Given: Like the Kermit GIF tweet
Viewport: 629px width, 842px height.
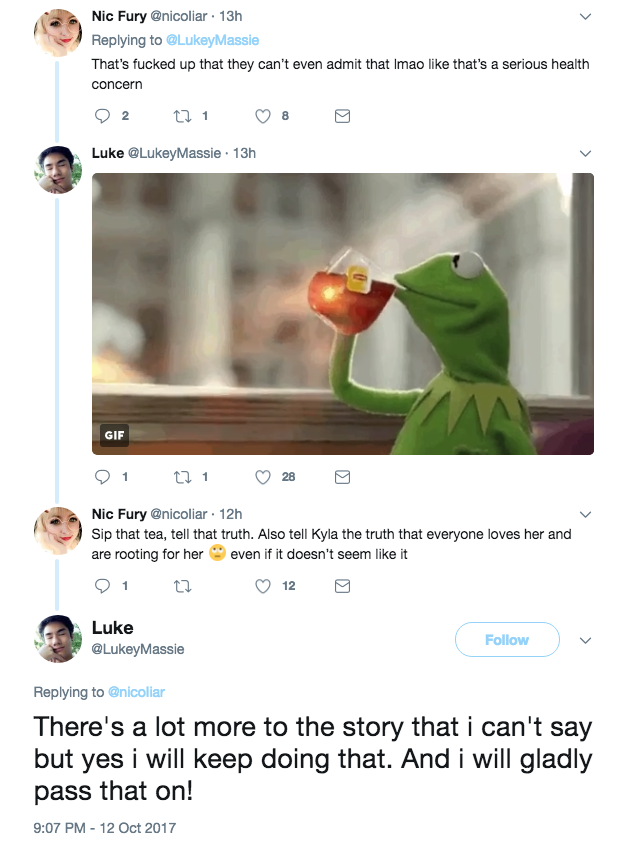Looking at the screenshot, I should 264,477.
